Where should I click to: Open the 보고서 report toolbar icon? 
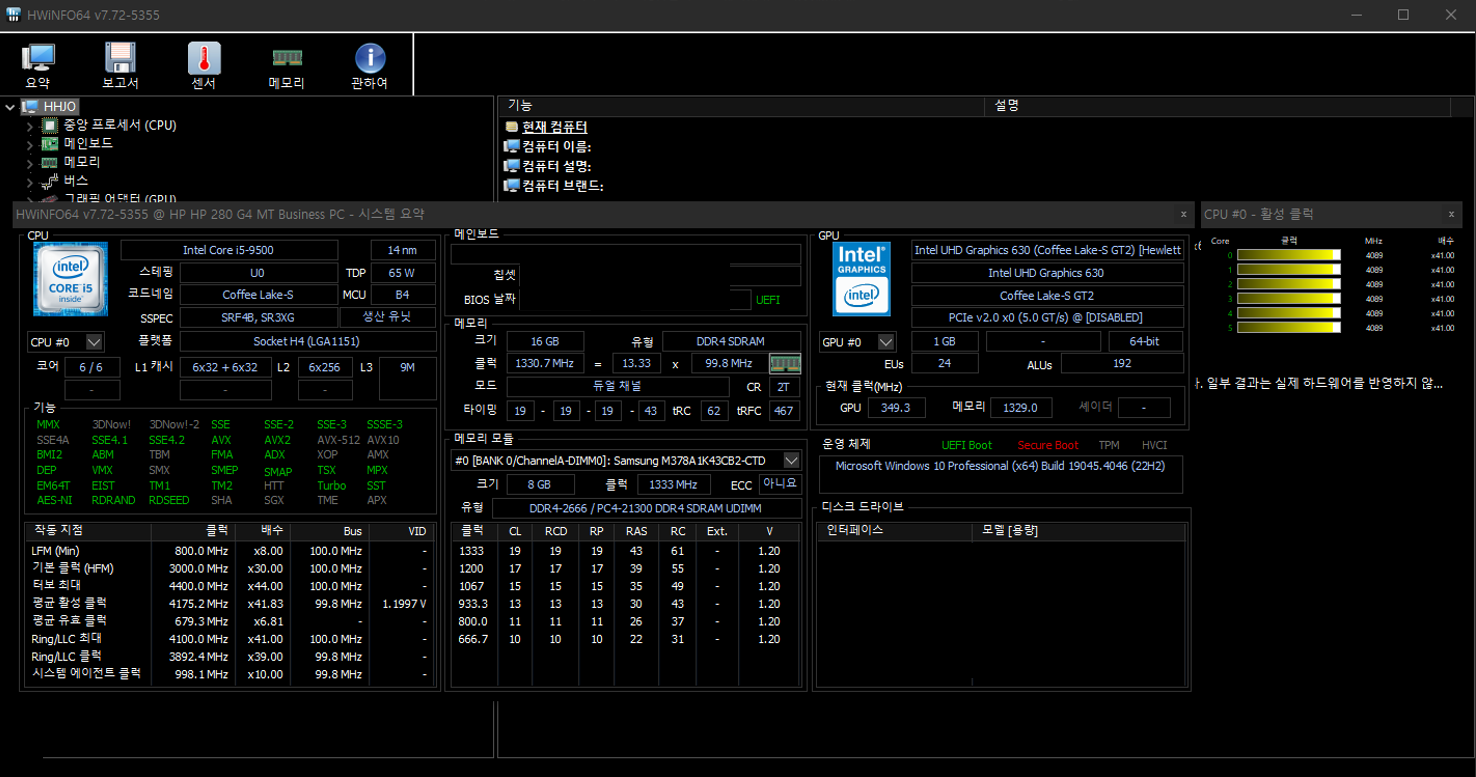pyautogui.click(x=120, y=67)
